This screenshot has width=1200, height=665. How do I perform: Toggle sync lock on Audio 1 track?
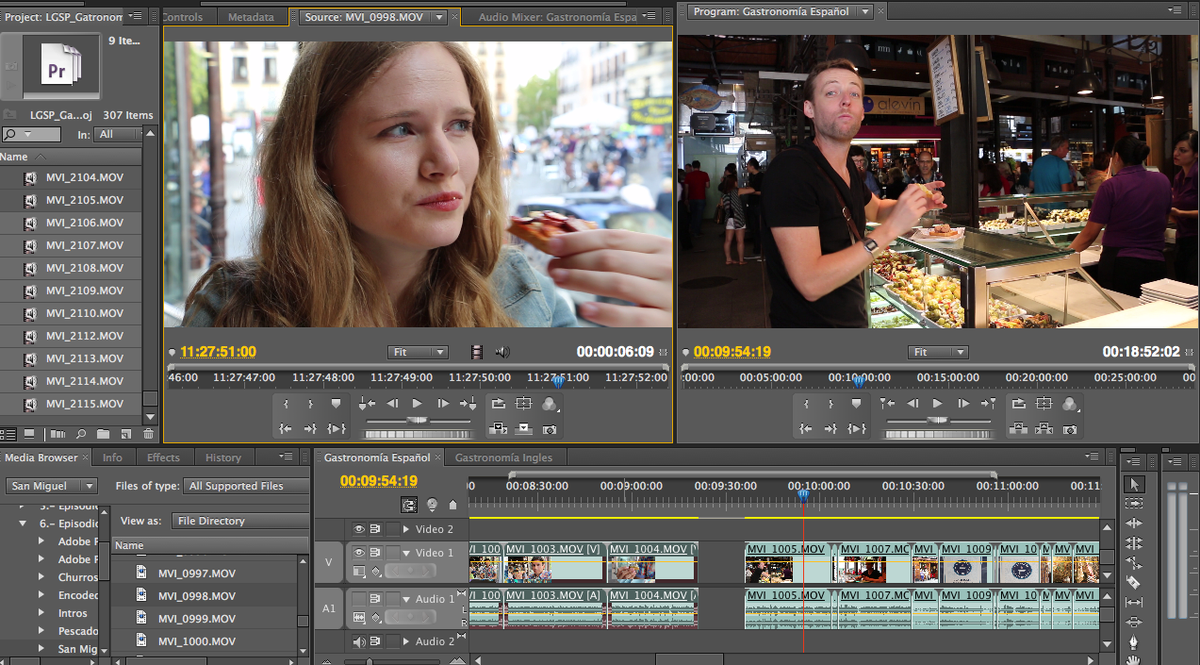tap(376, 599)
